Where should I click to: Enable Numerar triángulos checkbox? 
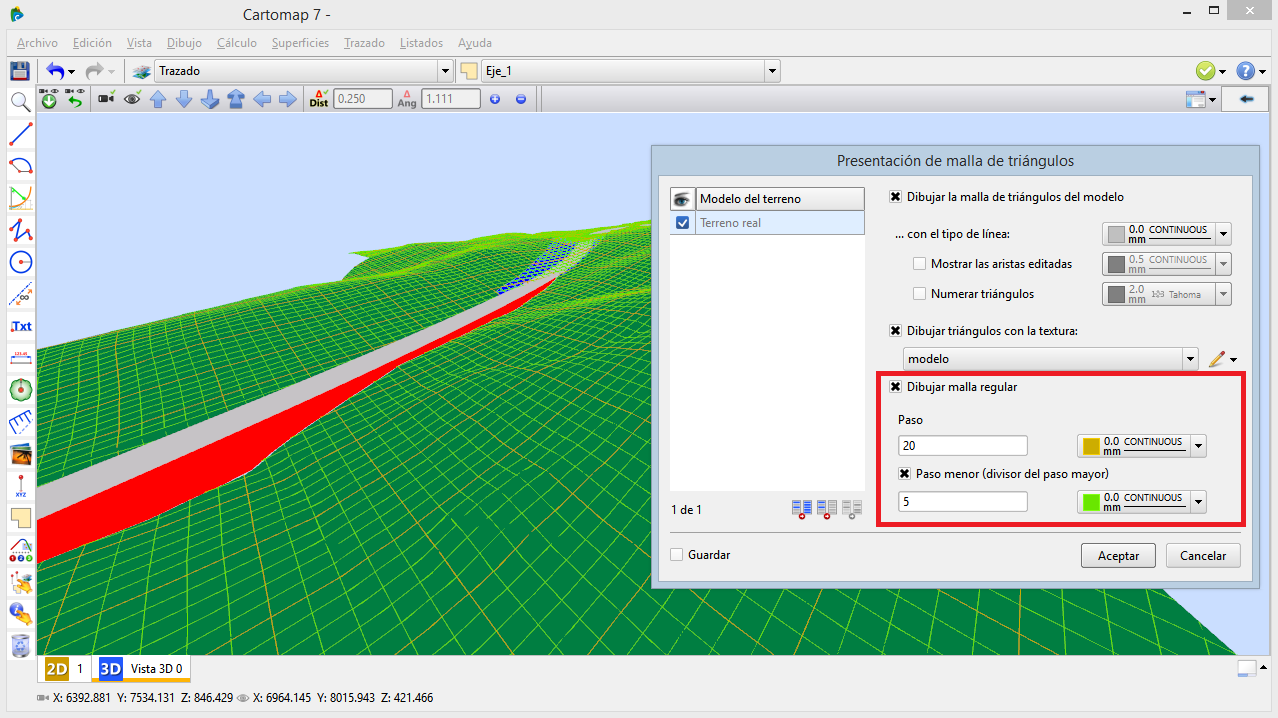click(920, 294)
